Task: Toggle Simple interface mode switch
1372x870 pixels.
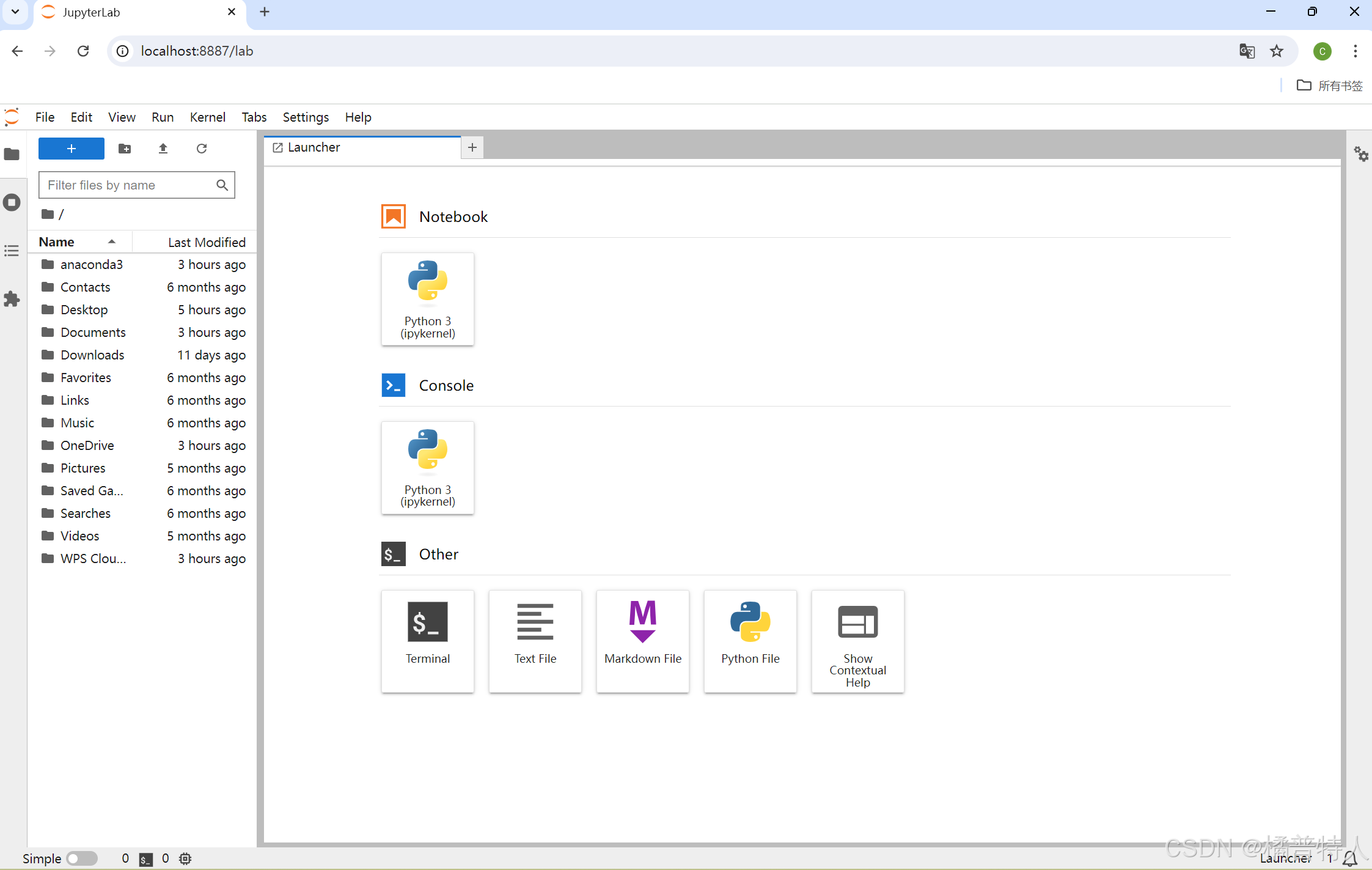Action: coord(82,859)
